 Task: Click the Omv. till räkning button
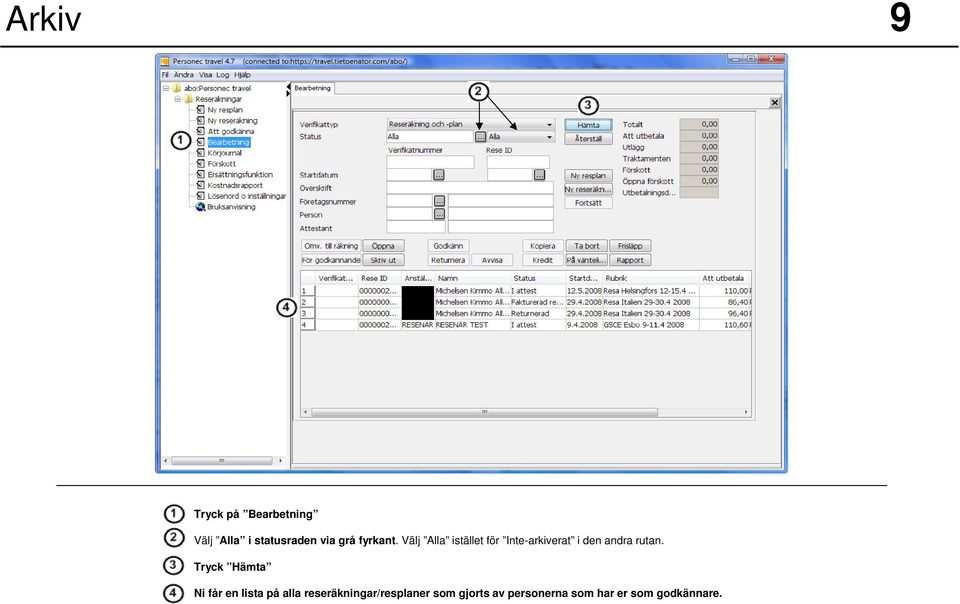[x=331, y=246]
